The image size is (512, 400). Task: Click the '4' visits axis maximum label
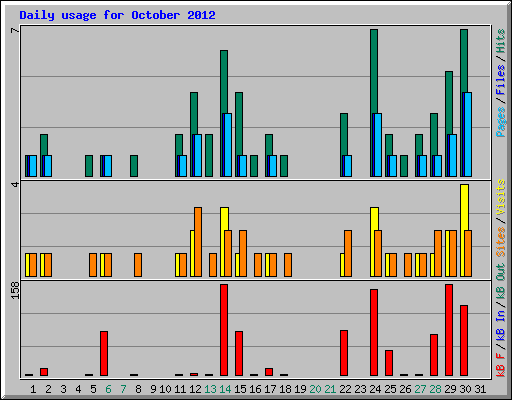click(15, 184)
